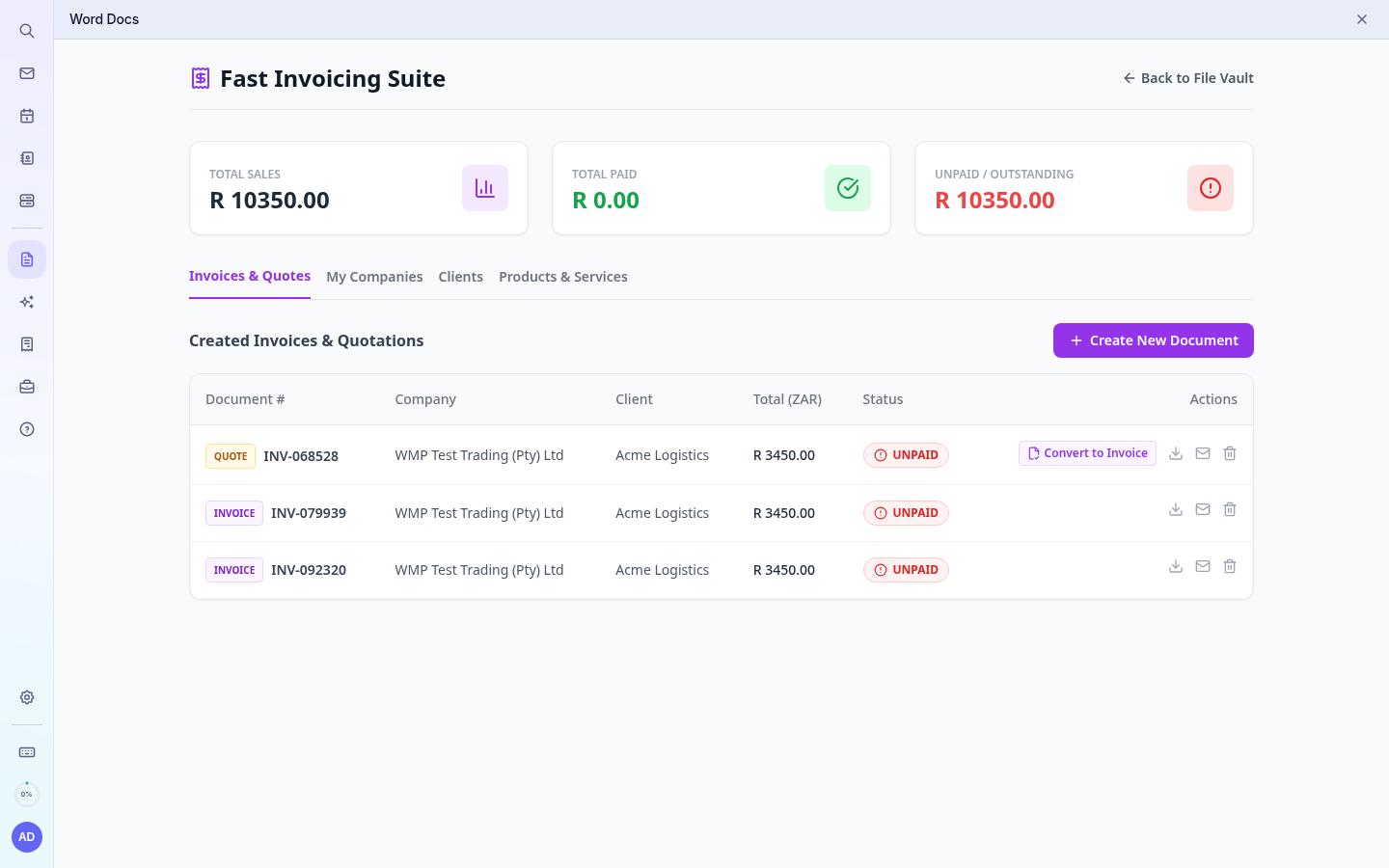Open the highlighted documents sidebar icon
The image size is (1389, 868).
(x=27, y=259)
